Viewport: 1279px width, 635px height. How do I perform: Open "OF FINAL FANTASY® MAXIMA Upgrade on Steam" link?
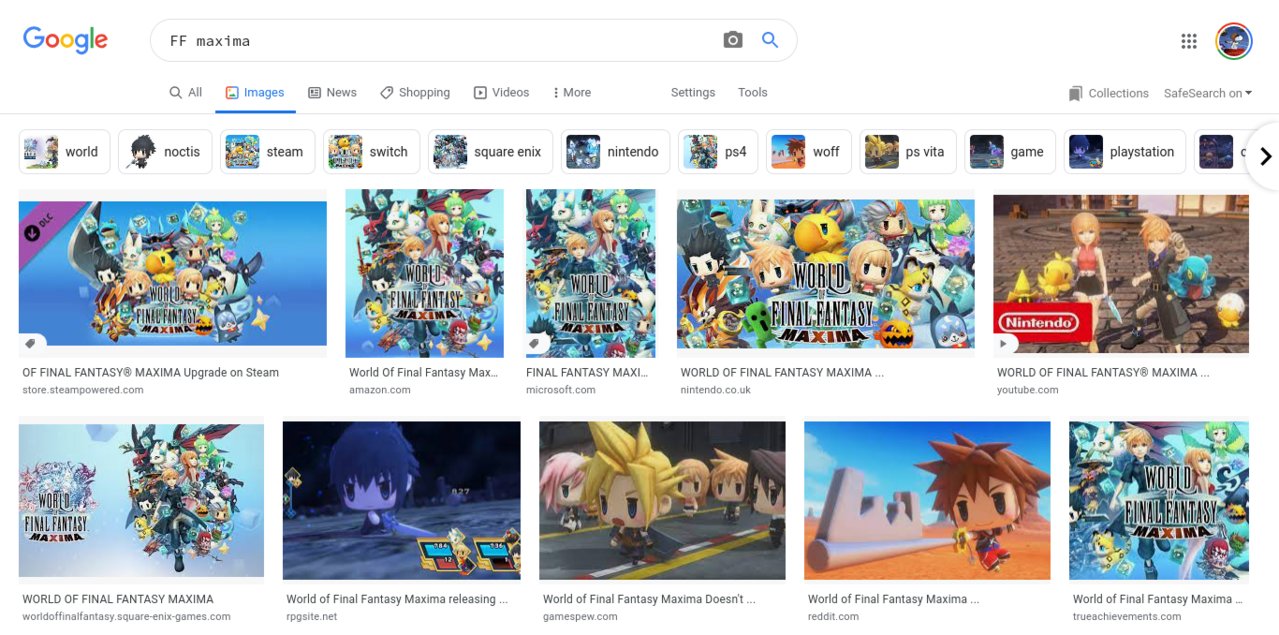[151, 373]
